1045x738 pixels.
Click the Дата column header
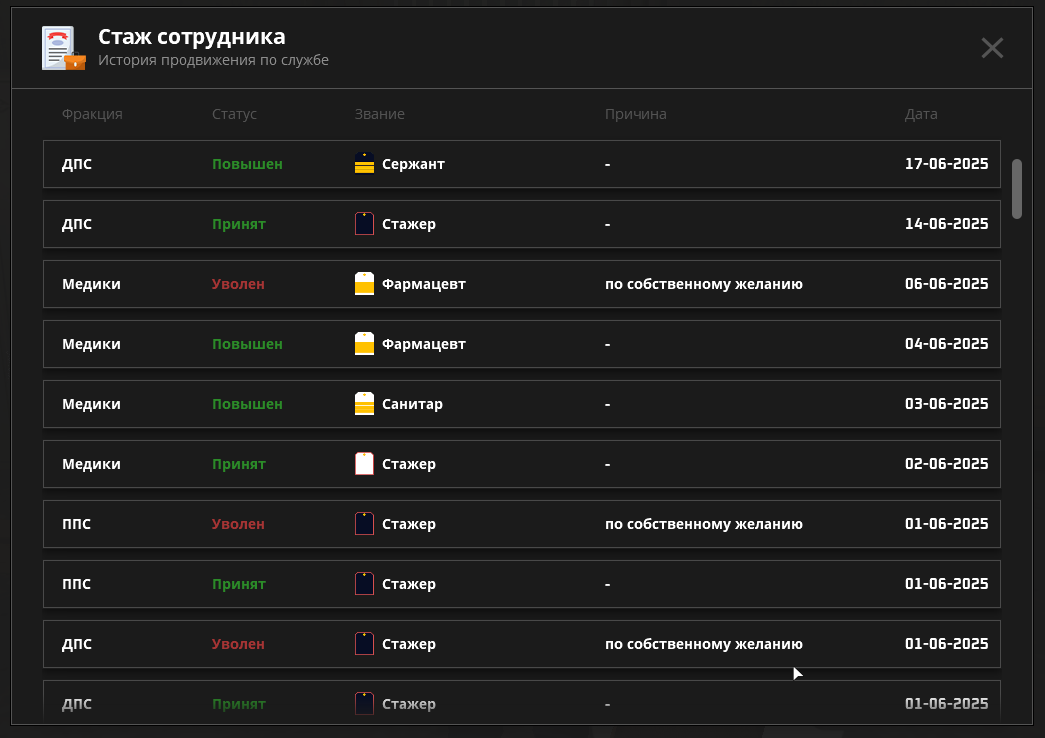[x=921, y=114]
